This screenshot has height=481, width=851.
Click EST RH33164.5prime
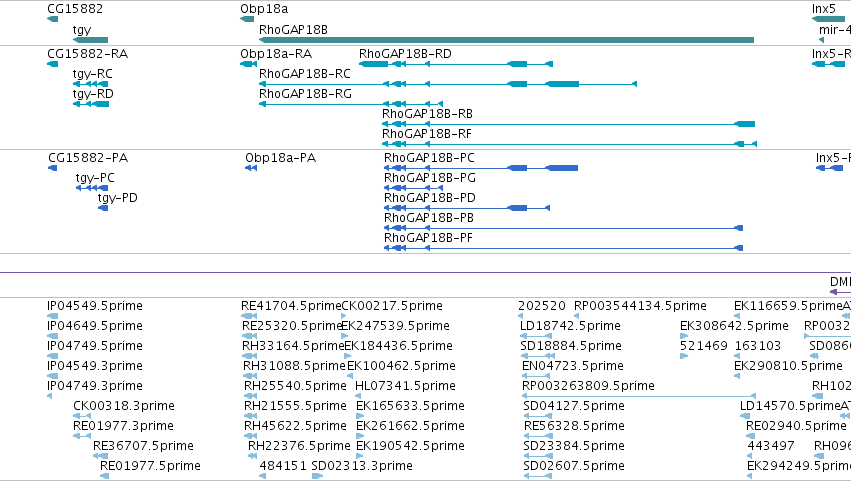(293, 346)
